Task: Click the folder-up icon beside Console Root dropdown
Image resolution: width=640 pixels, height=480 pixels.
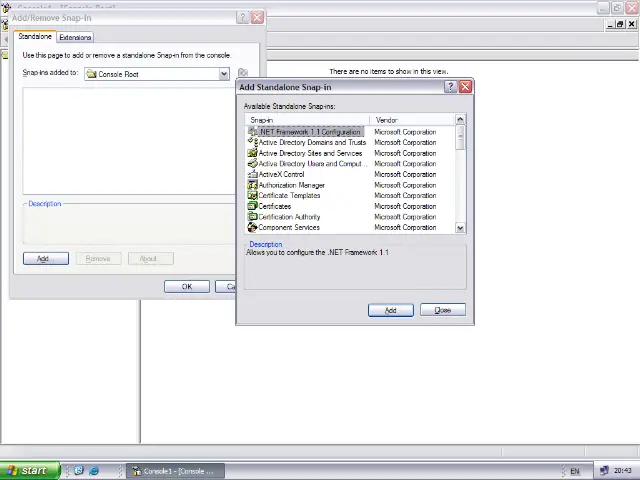Action: tap(243, 73)
